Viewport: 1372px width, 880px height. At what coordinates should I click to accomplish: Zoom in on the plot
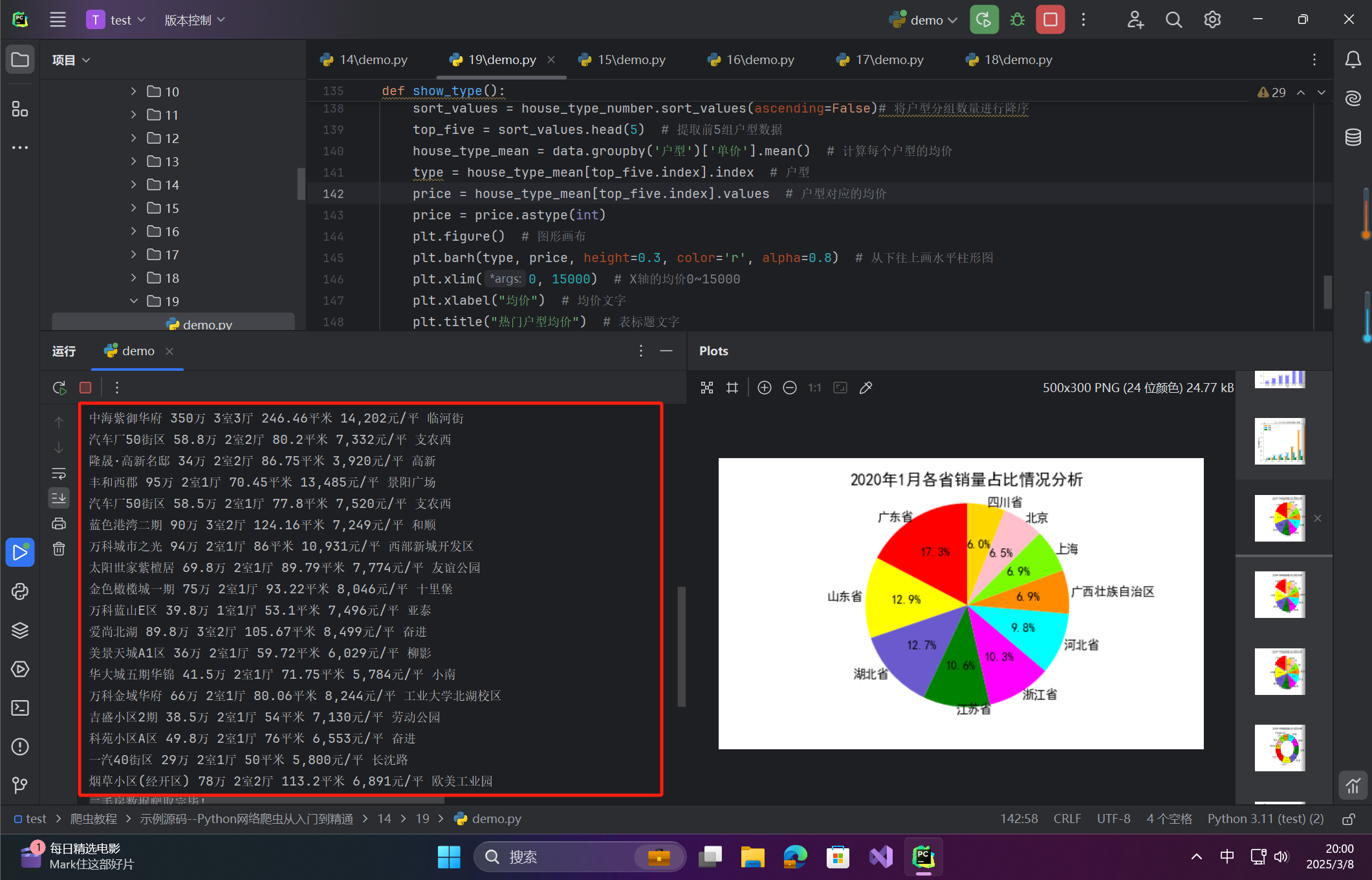pyautogui.click(x=764, y=387)
